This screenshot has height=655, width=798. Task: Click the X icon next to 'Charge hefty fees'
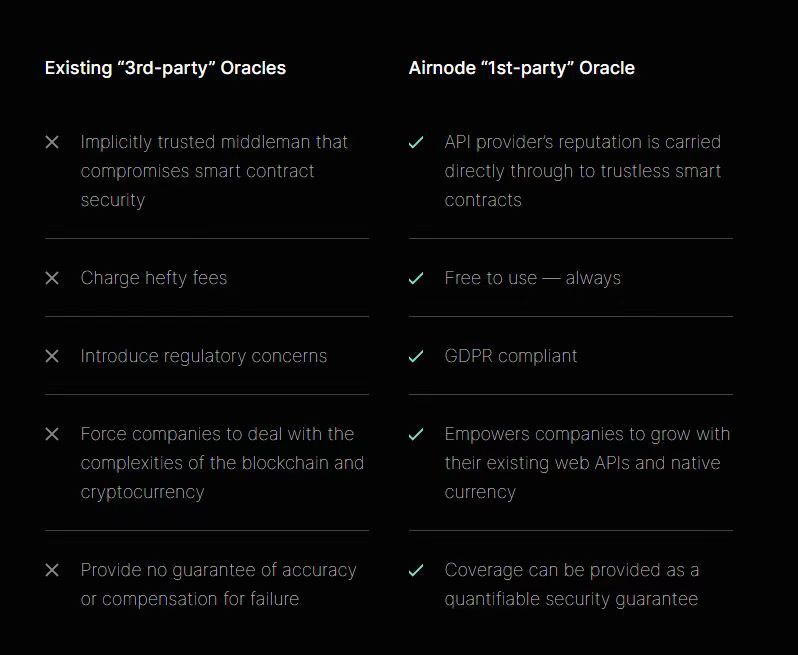coord(52,278)
